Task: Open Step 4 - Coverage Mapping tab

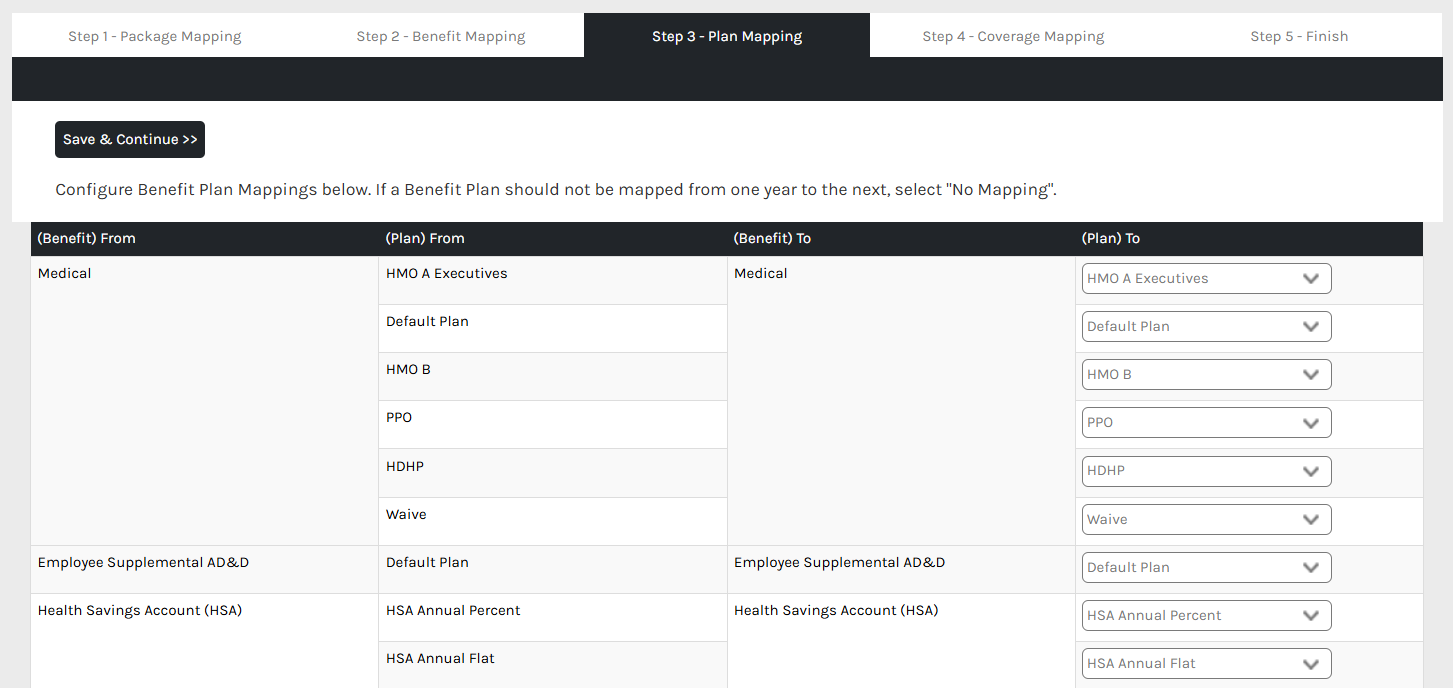Action: point(1013,36)
